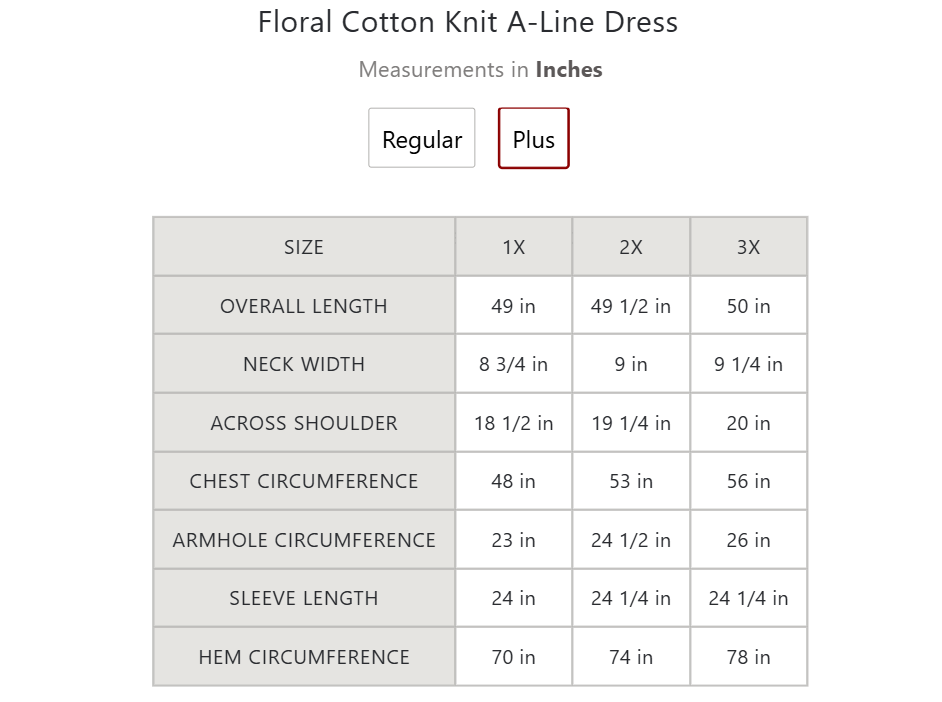Click the Measurements in Inches subtitle

click(x=481, y=70)
